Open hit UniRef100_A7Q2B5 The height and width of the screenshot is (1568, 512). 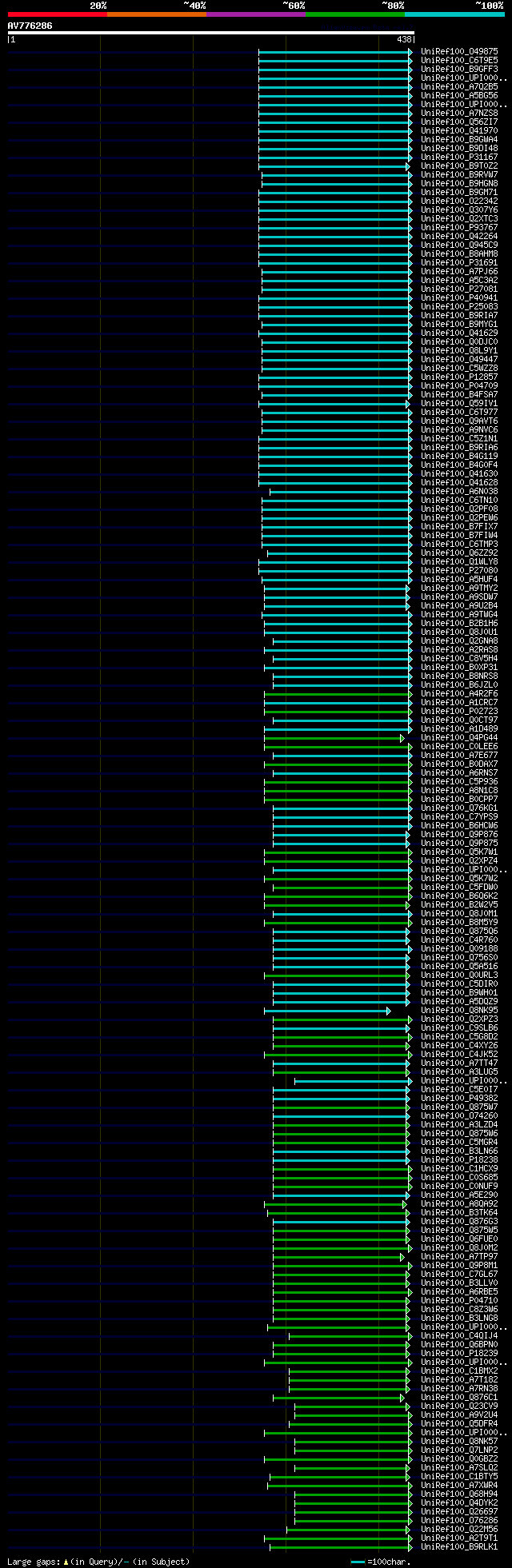(x=460, y=87)
